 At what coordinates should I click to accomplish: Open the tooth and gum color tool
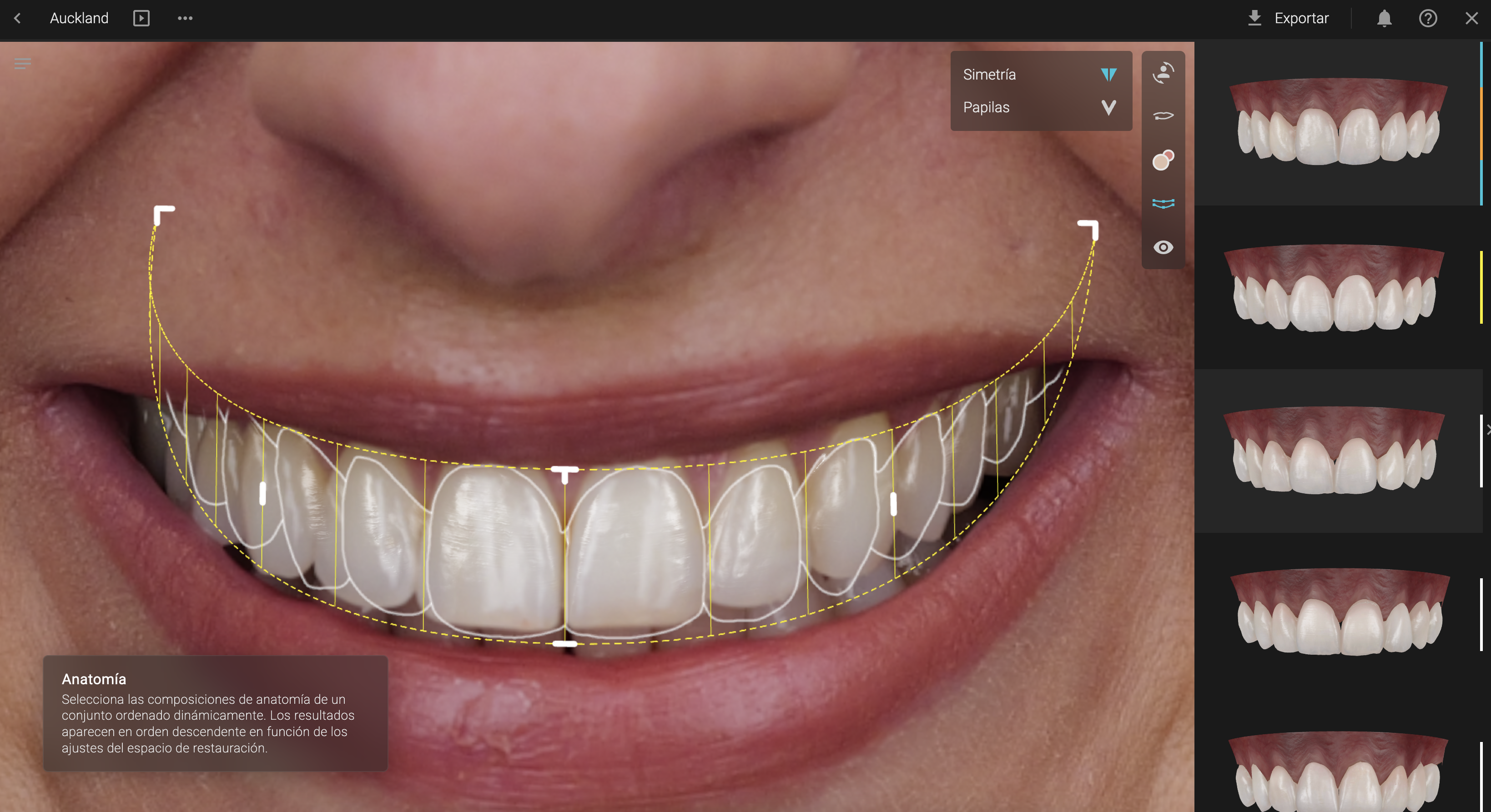[x=1163, y=160]
